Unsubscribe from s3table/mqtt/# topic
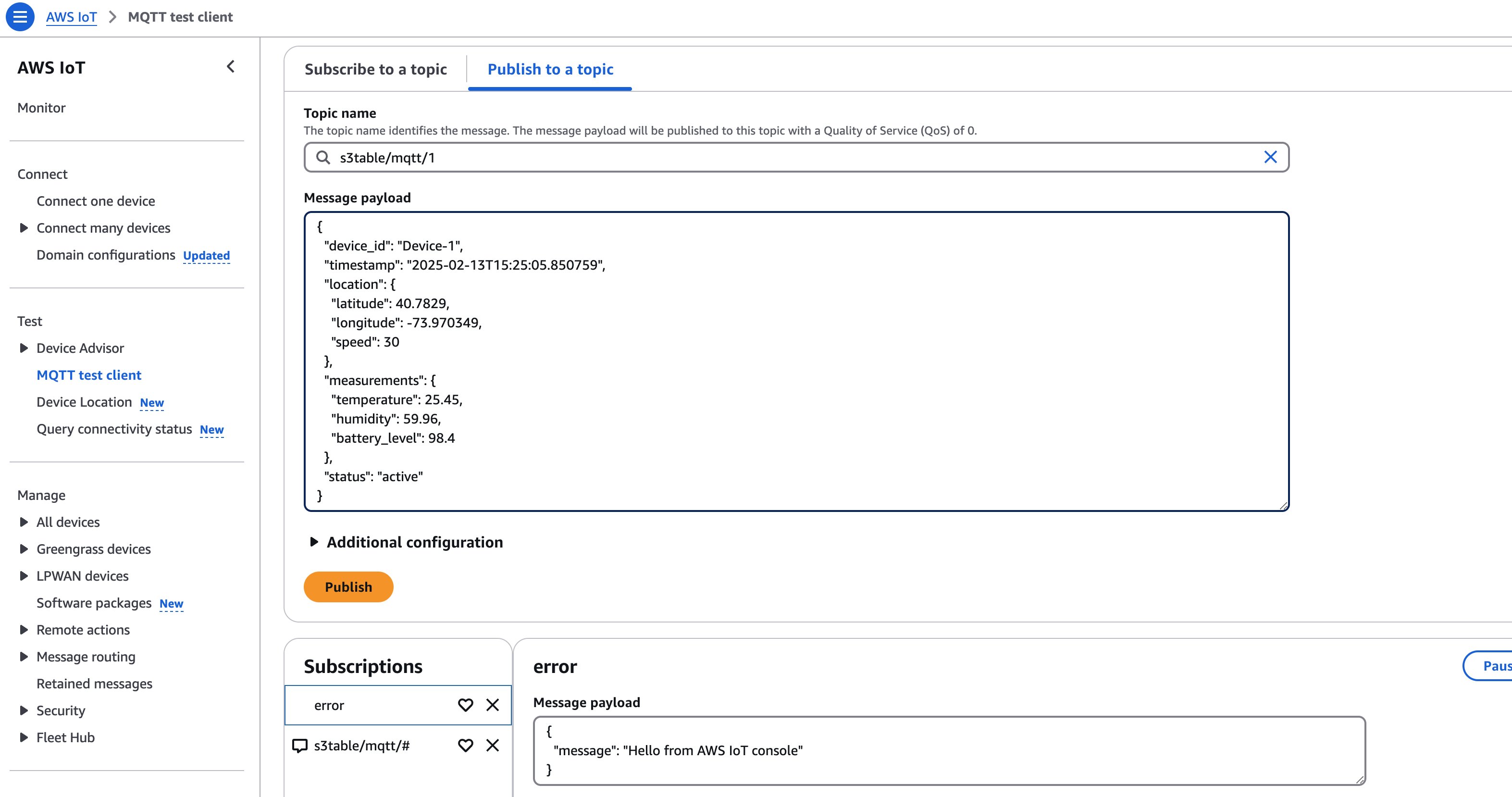 493,746
